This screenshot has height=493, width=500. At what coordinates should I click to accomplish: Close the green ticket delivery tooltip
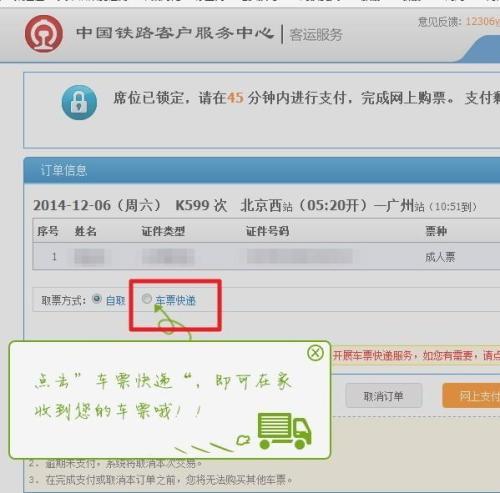tap(315, 353)
